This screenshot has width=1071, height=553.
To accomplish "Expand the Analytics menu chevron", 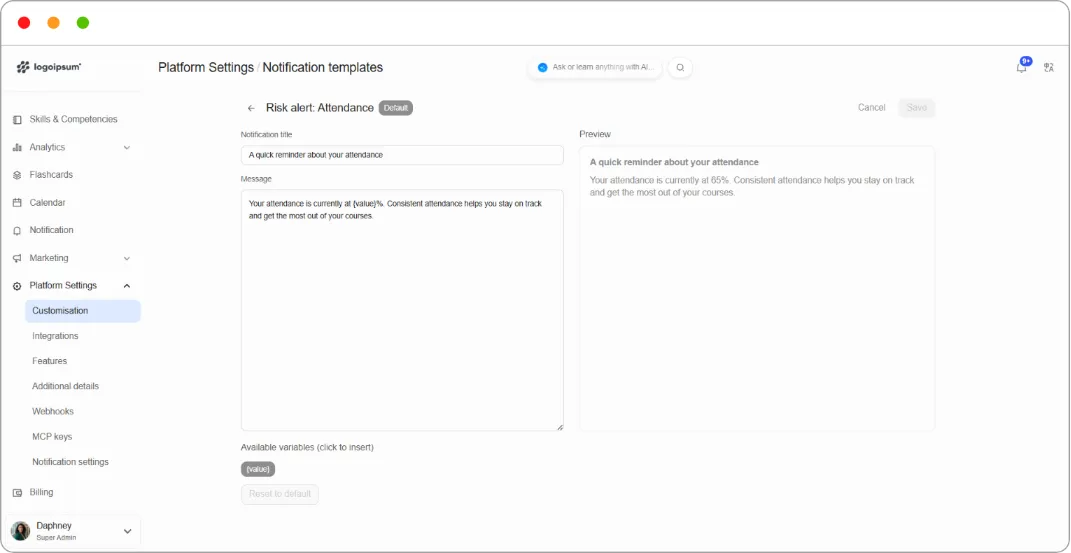I will (x=126, y=147).
